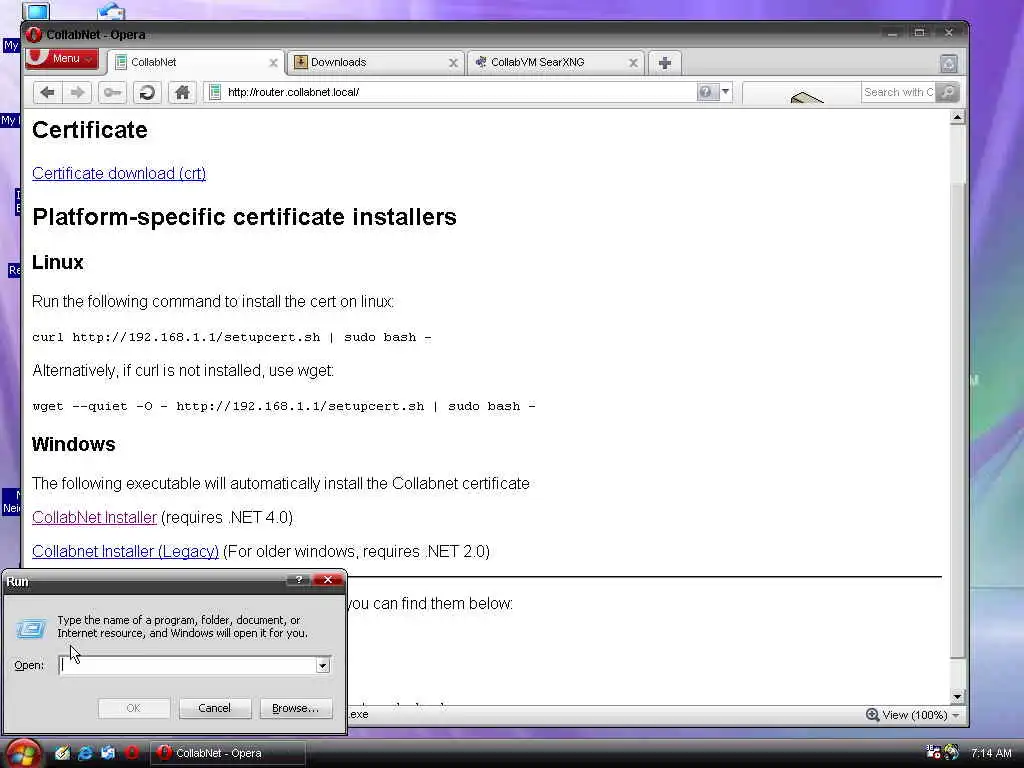Click the wget --quiet command text
Viewport: 1024px width, 768px height.
(283, 406)
